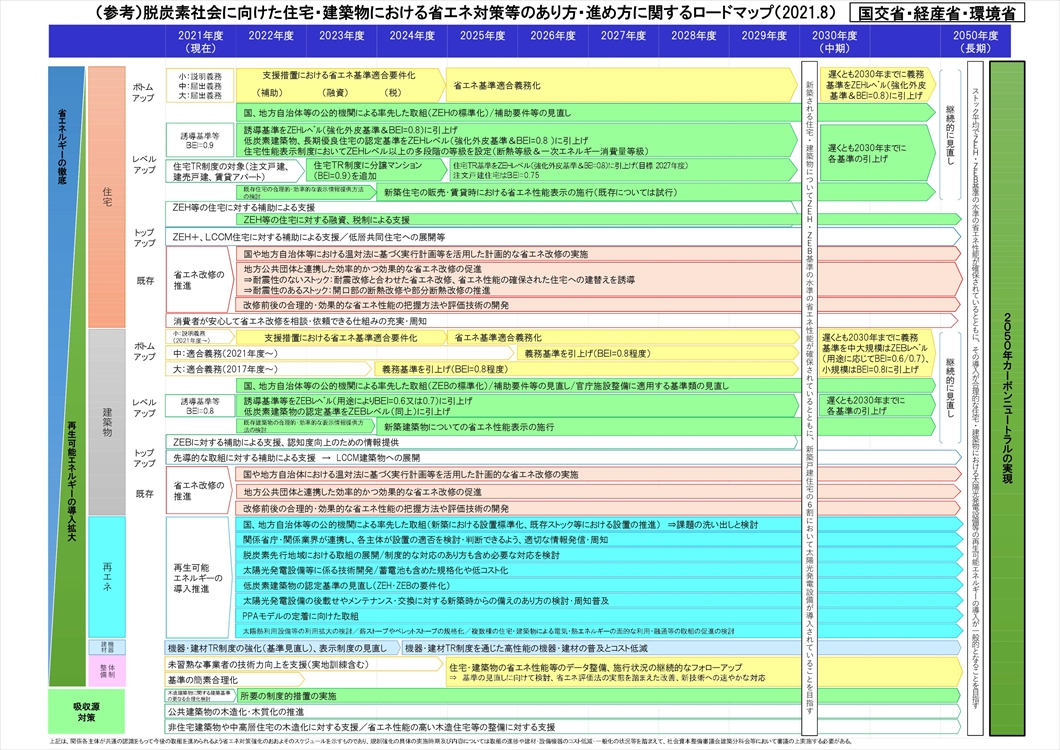This screenshot has width=1060, height=750.
Task: Click the 国交省・経産省・環境省 label box
Action: 941,13
